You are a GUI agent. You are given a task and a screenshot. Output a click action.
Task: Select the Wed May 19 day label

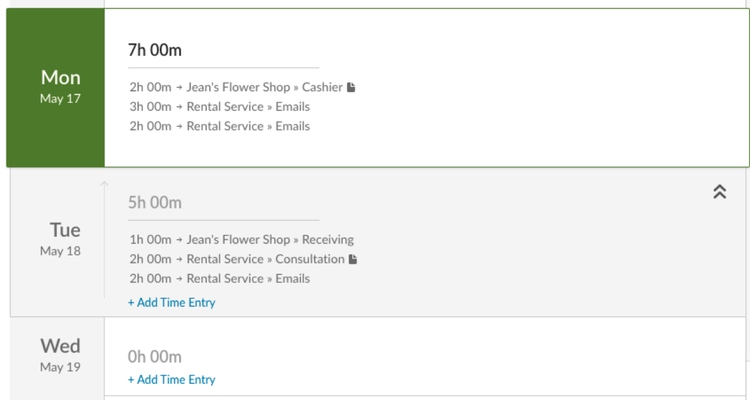point(60,355)
